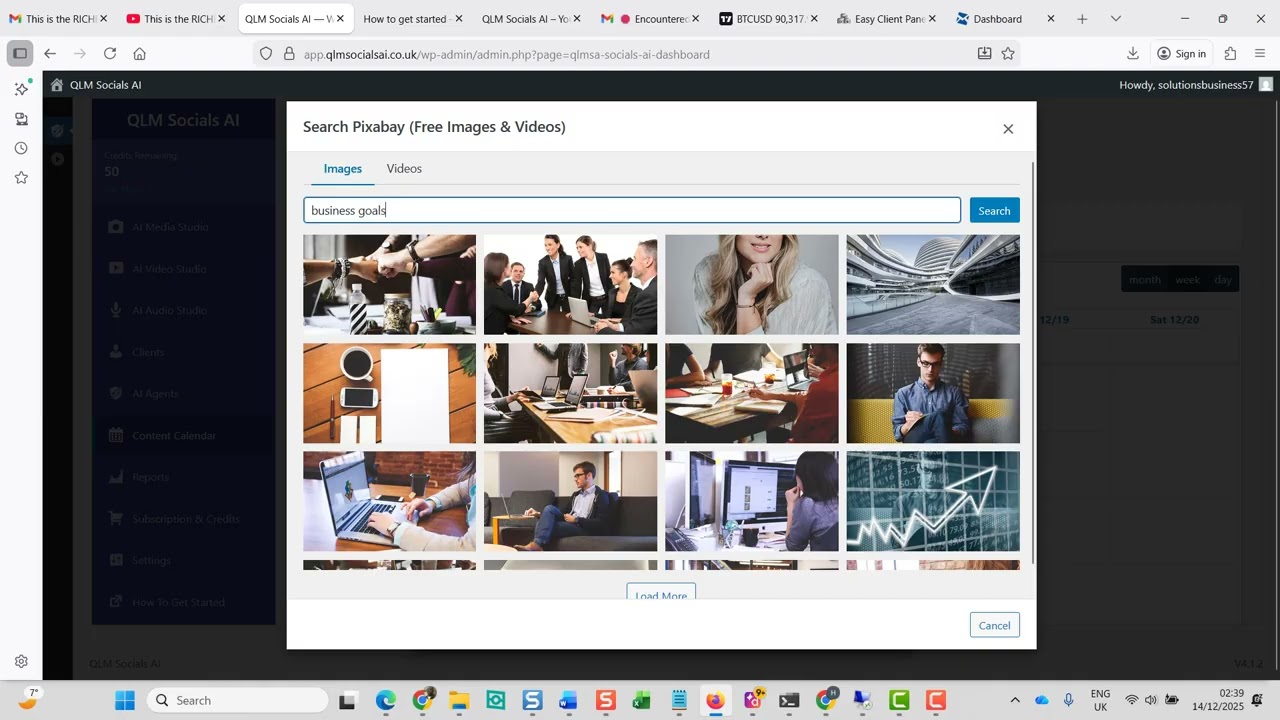Click the 'business goals' search field

click(x=632, y=210)
